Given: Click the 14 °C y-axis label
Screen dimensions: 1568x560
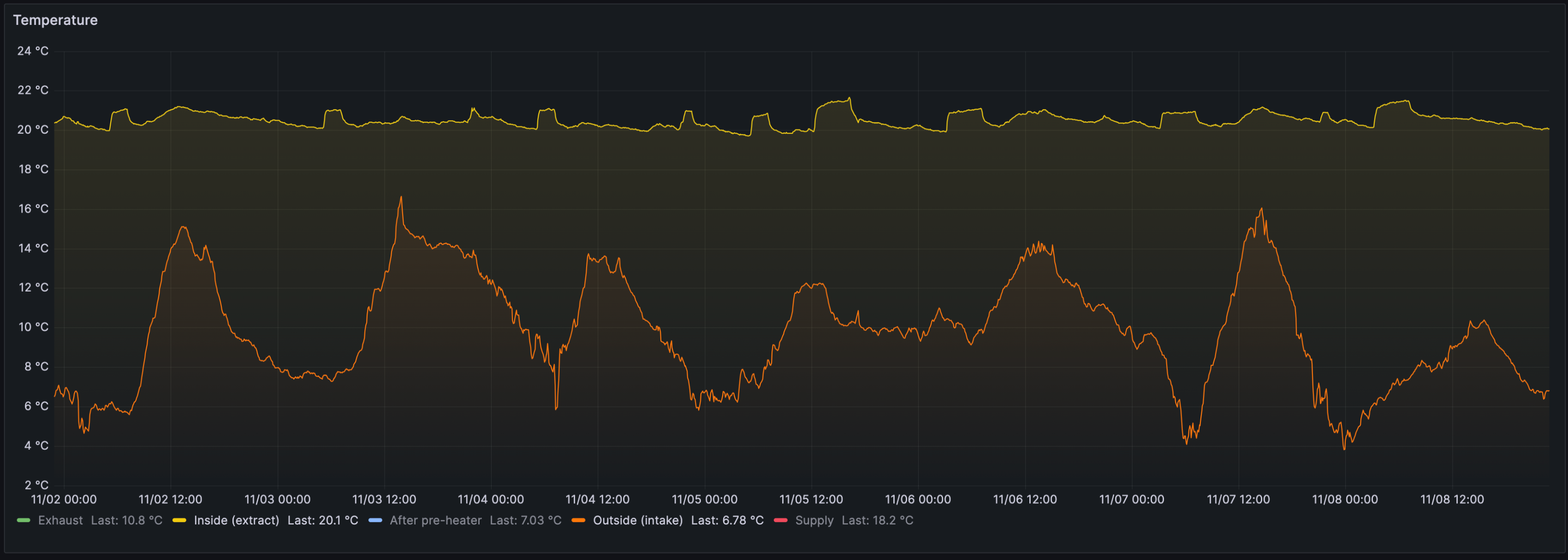Looking at the screenshot, I should tap(34, 248).
